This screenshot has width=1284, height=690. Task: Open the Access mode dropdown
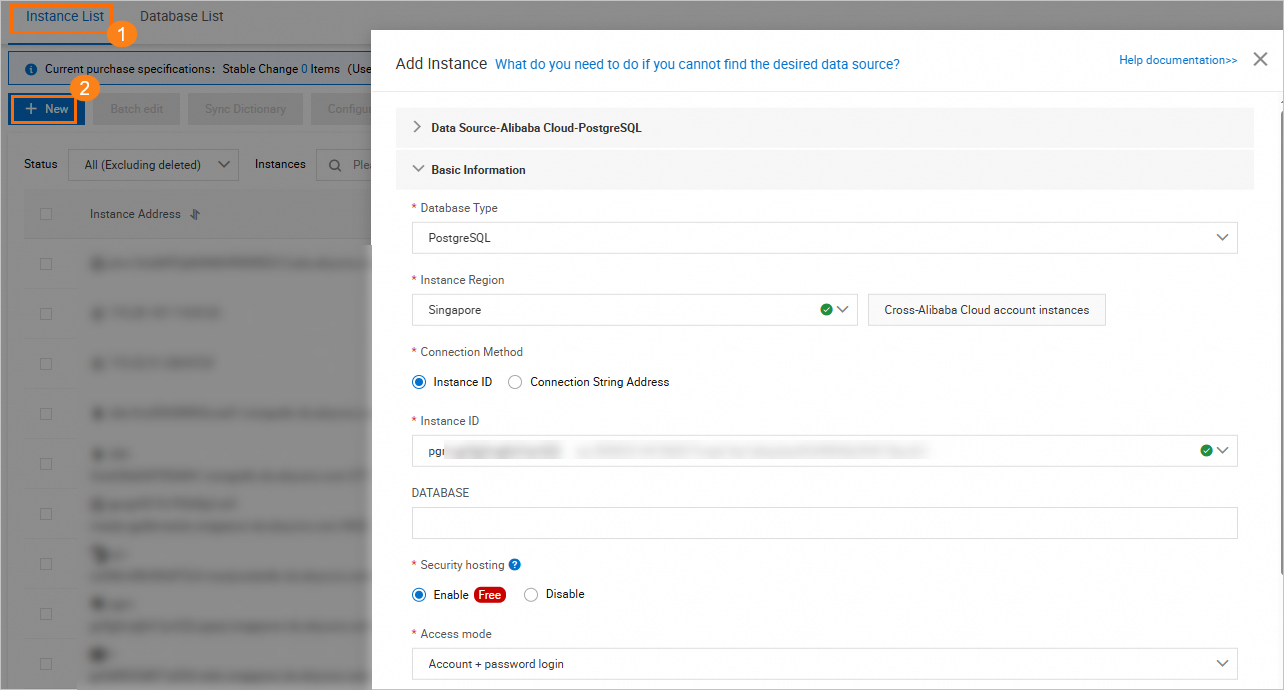(x=1221, y=663)
